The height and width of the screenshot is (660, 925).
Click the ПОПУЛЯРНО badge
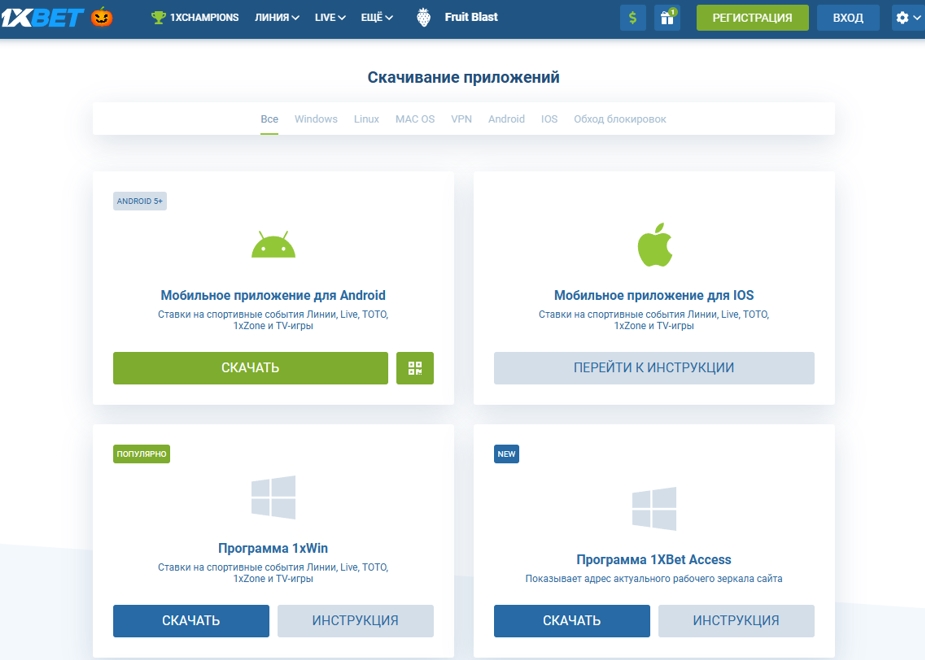(x=142, y=454)
